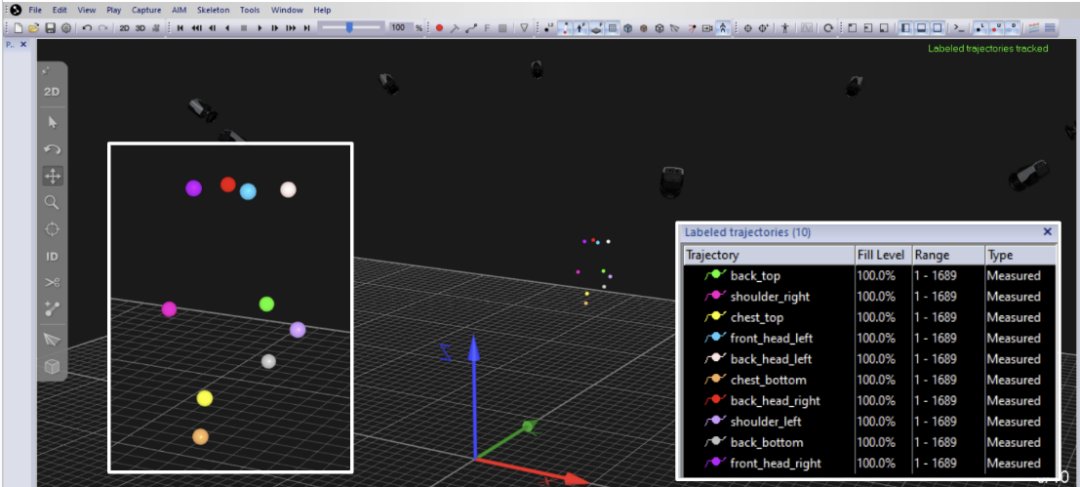
Task: Click the playback speed percent field showing 100
Action: [397, 28]
